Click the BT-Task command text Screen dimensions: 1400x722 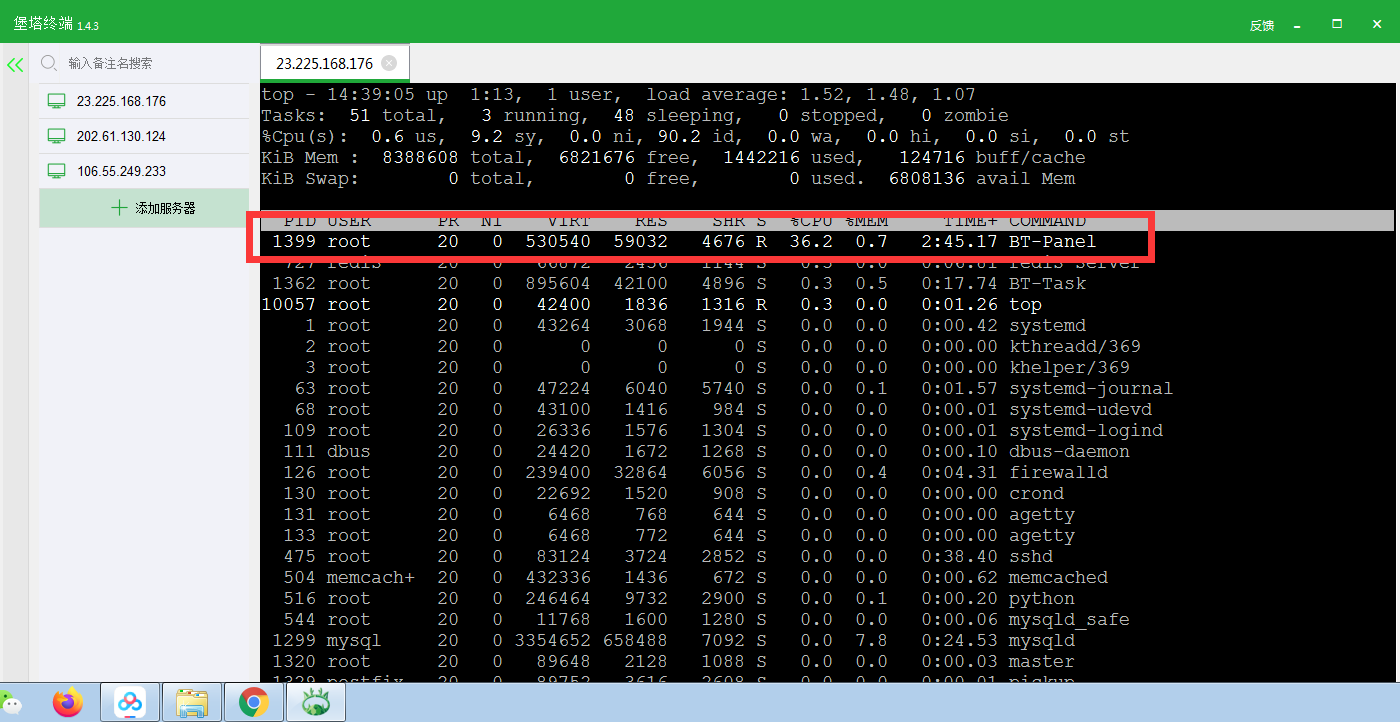1047,283
